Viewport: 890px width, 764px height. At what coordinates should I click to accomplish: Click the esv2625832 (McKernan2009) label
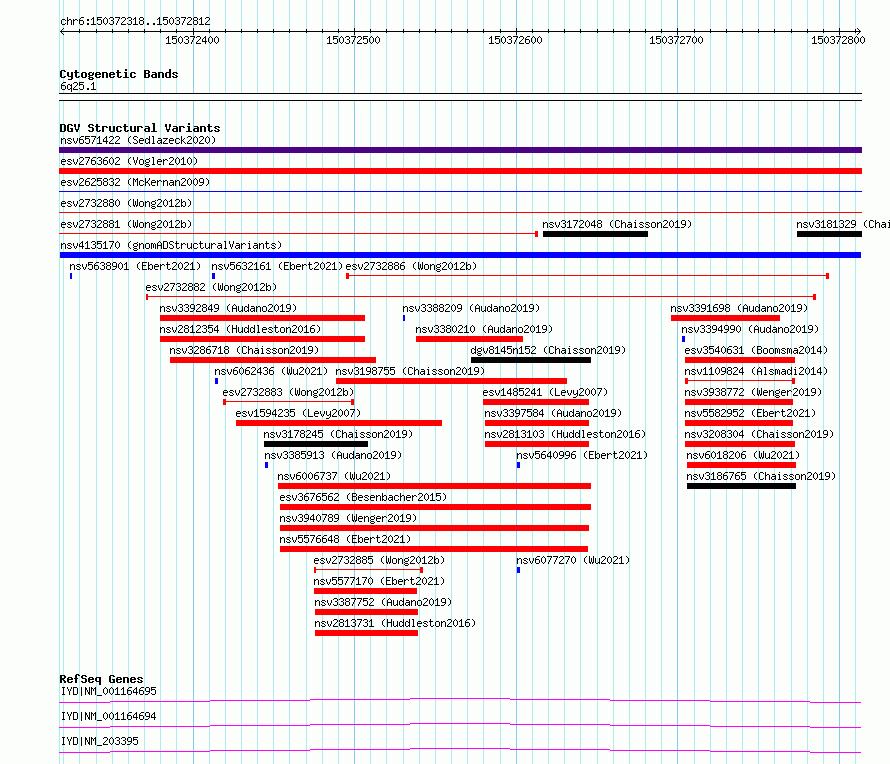tap(135, 182)
